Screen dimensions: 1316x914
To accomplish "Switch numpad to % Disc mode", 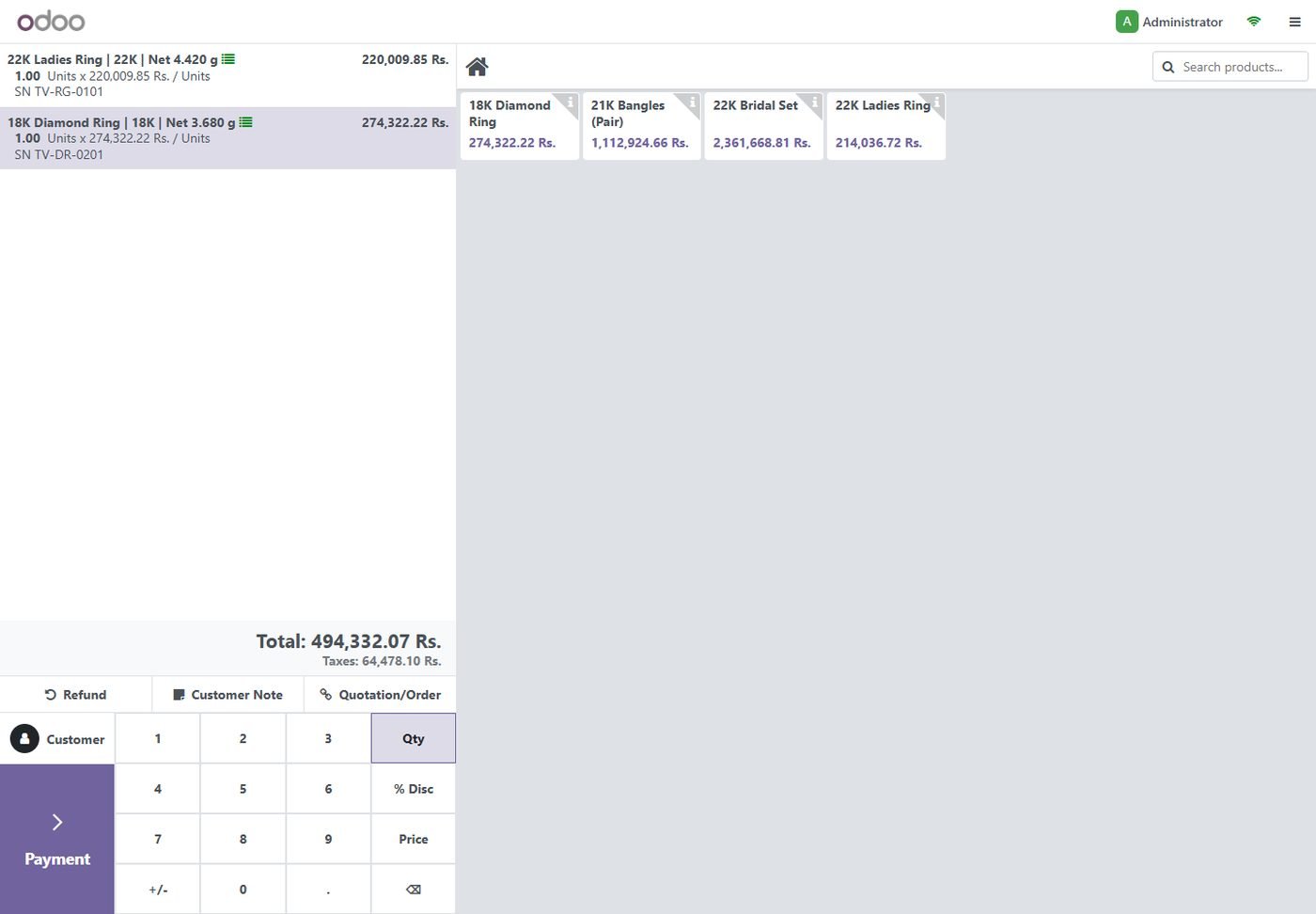I will point(414,789).
